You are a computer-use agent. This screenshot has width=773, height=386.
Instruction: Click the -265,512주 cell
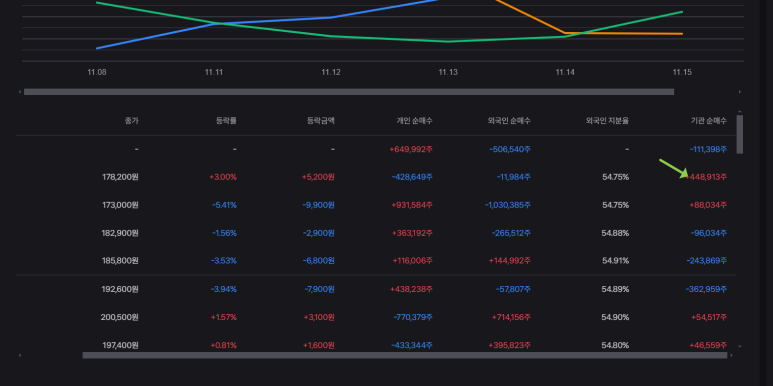[x=511, y=233]
